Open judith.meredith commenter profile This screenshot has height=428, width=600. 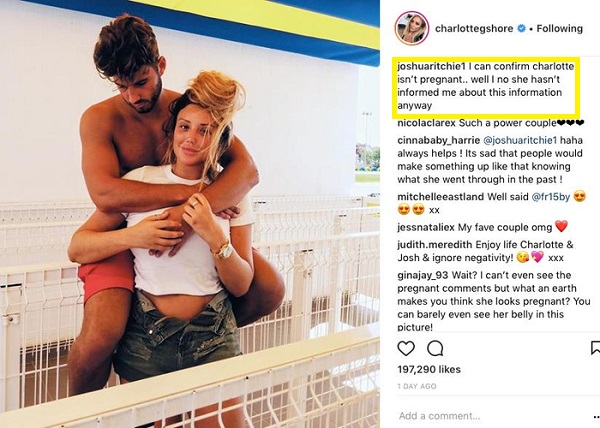435,245
